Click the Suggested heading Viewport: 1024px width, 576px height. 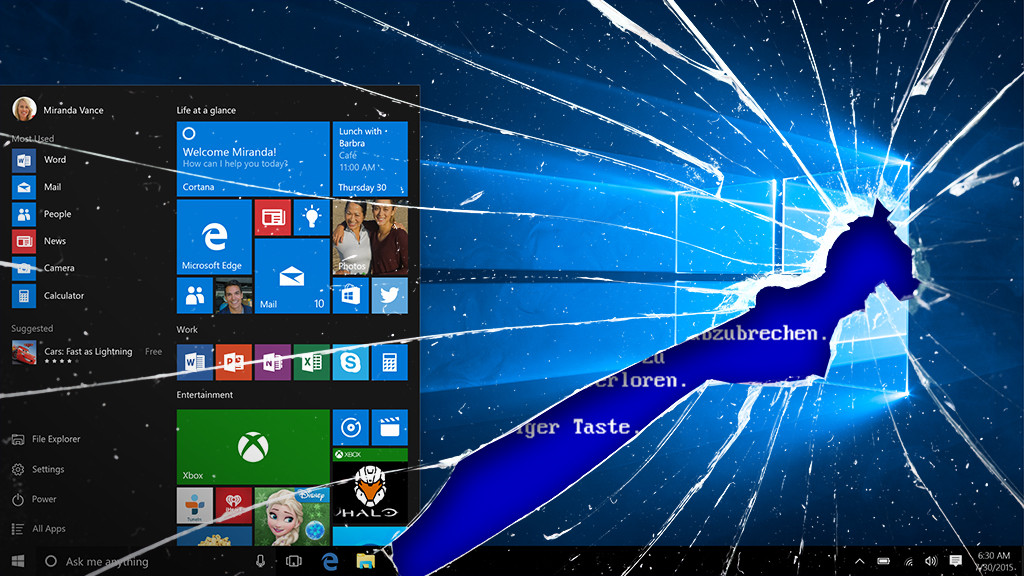[32, 328]
